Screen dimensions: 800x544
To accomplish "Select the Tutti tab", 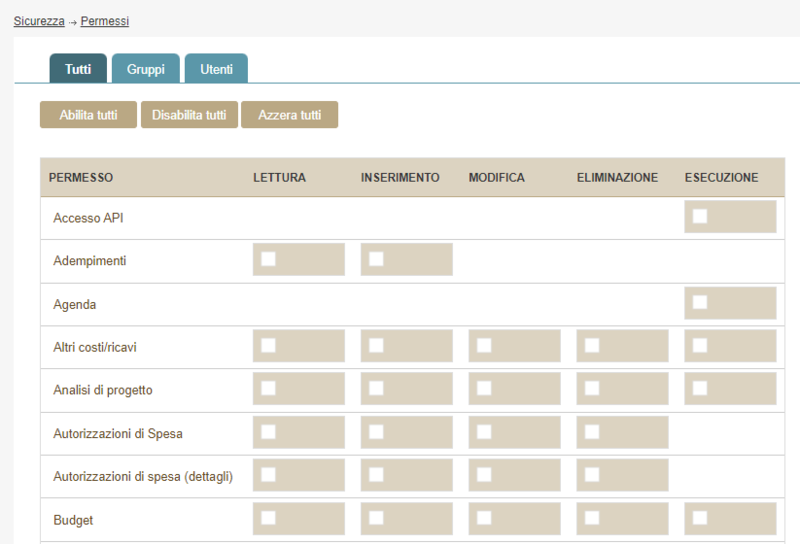I will [x=78, y=69].
